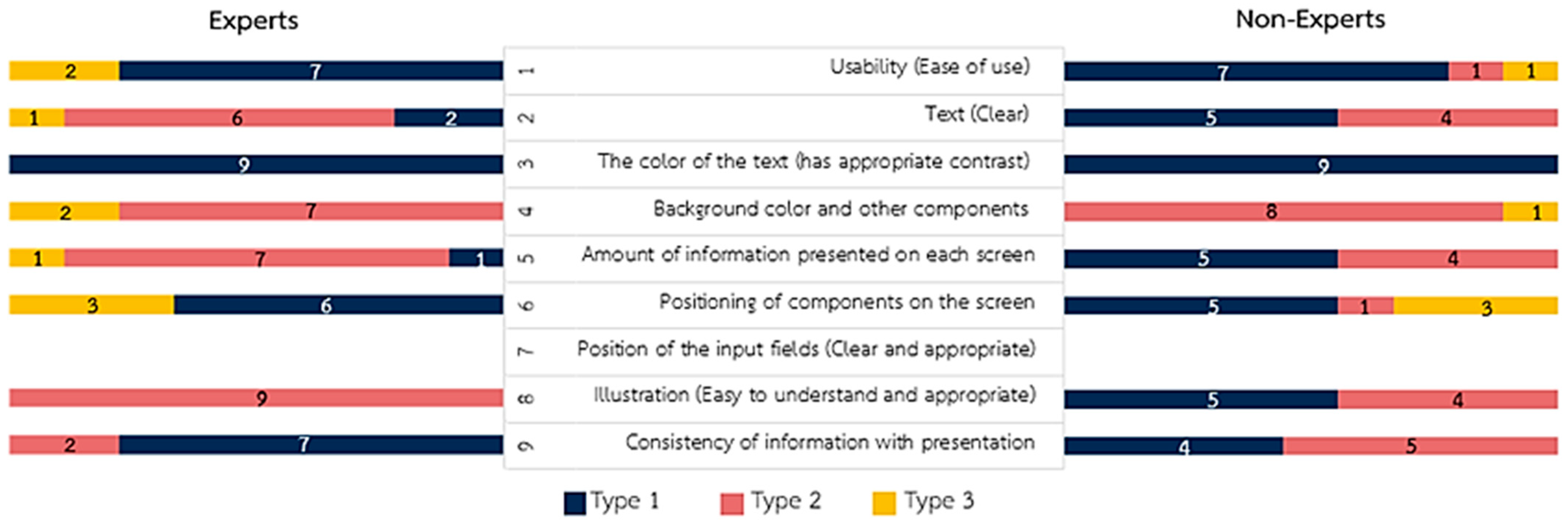
Task: Click the Type 2 pink legend swatch
Action: coord(731,504)
